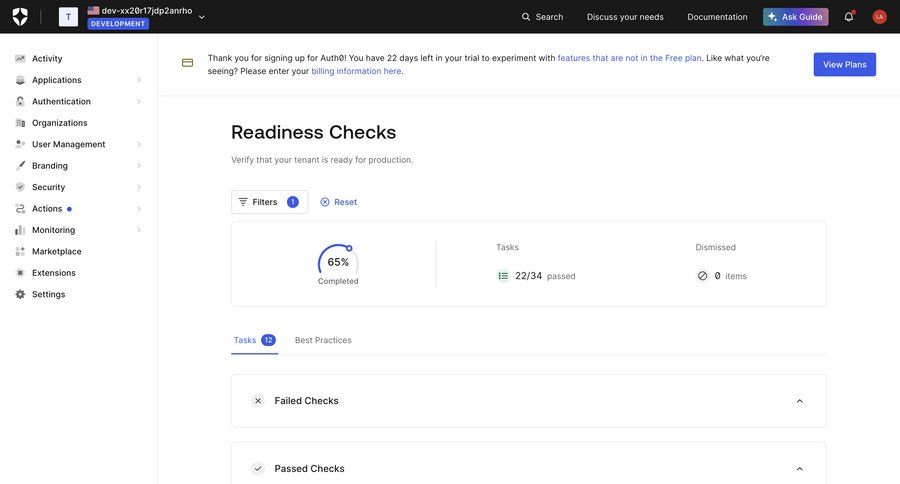Click the '22/34 passed' text
The width and height of the screenshot is (900, 484).
coord(545,276)
